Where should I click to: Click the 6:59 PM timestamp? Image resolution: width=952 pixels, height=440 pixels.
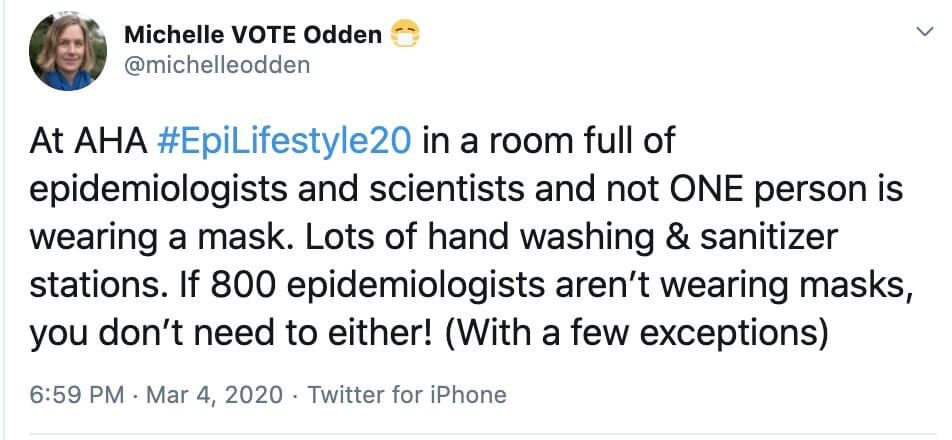(76, 395)
